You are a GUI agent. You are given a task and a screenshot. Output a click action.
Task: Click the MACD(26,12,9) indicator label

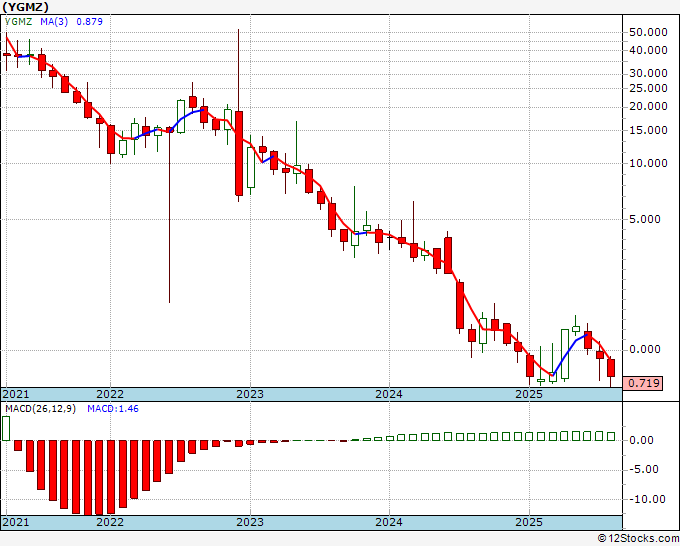pos(40,409)
